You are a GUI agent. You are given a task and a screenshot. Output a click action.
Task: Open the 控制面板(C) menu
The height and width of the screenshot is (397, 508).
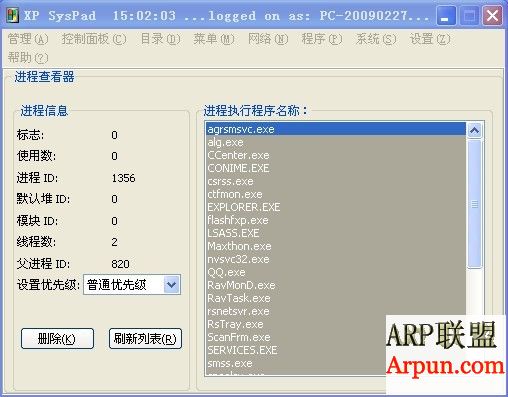(x=94, y=39)
